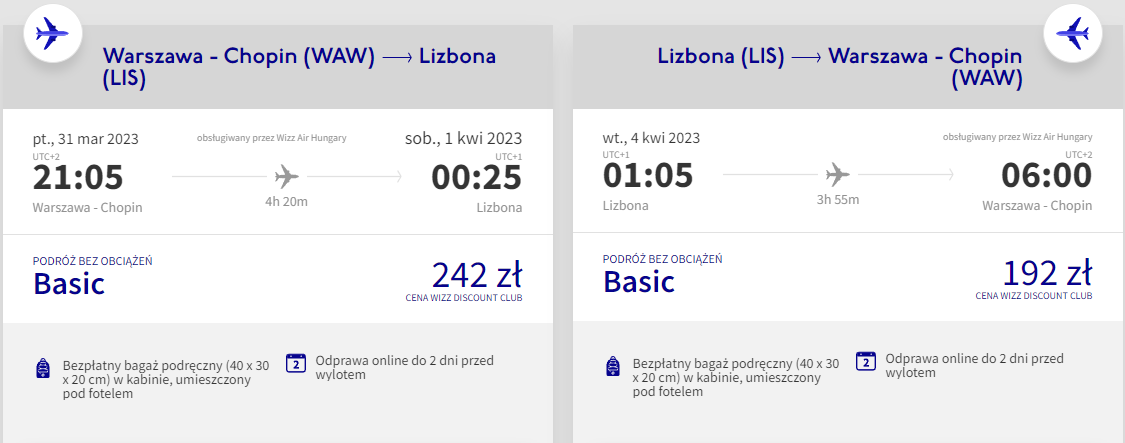The height and width of the screenshot is (443, 1125).
Task: Click the 242 zł price
Action: [x=476, y=274]
